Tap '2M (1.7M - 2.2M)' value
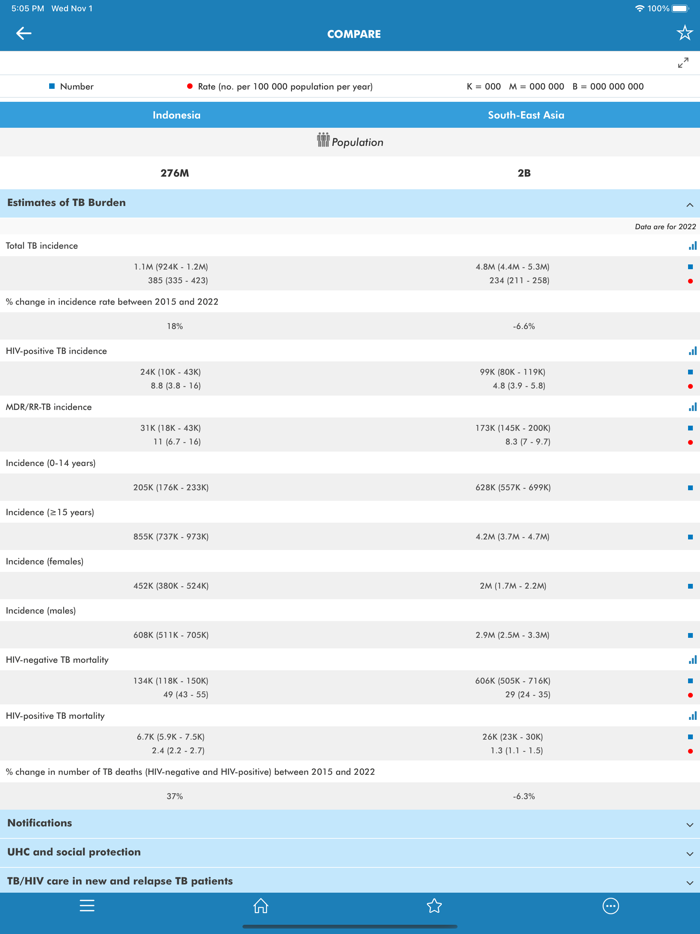 click(x=513, y=586)
